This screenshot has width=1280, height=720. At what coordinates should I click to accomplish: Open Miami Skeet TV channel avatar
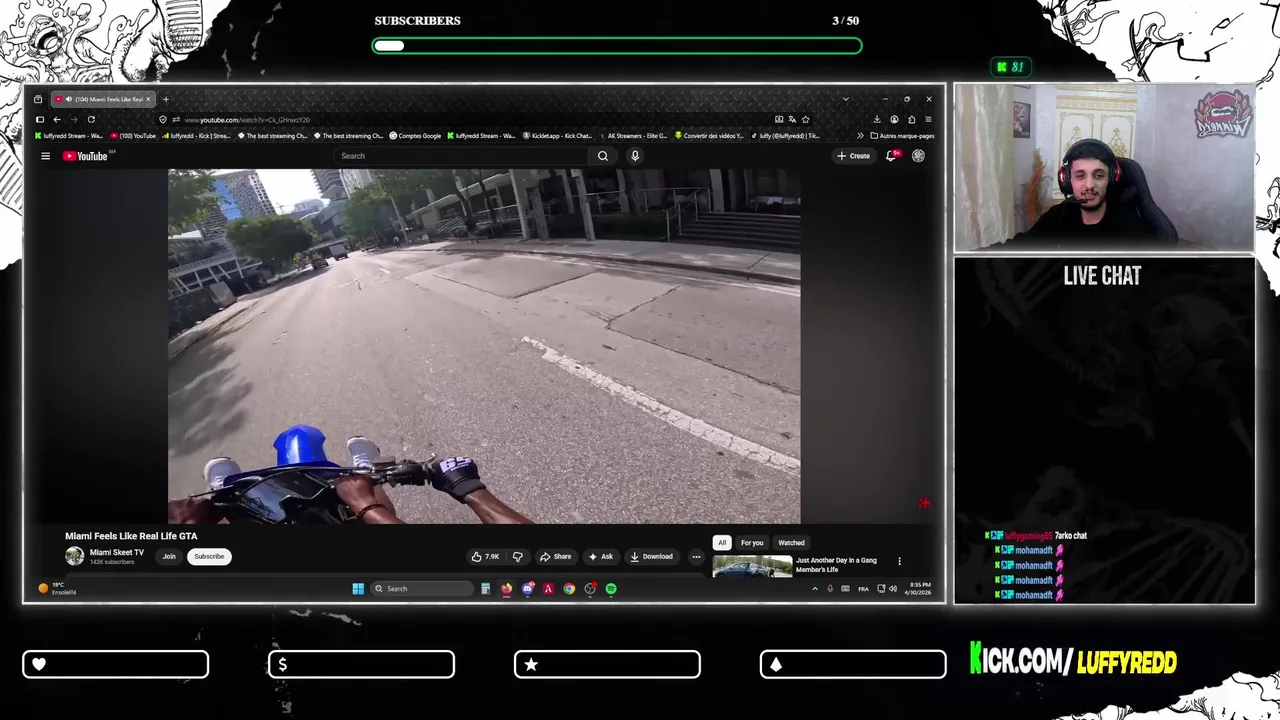tap(74, 557)
